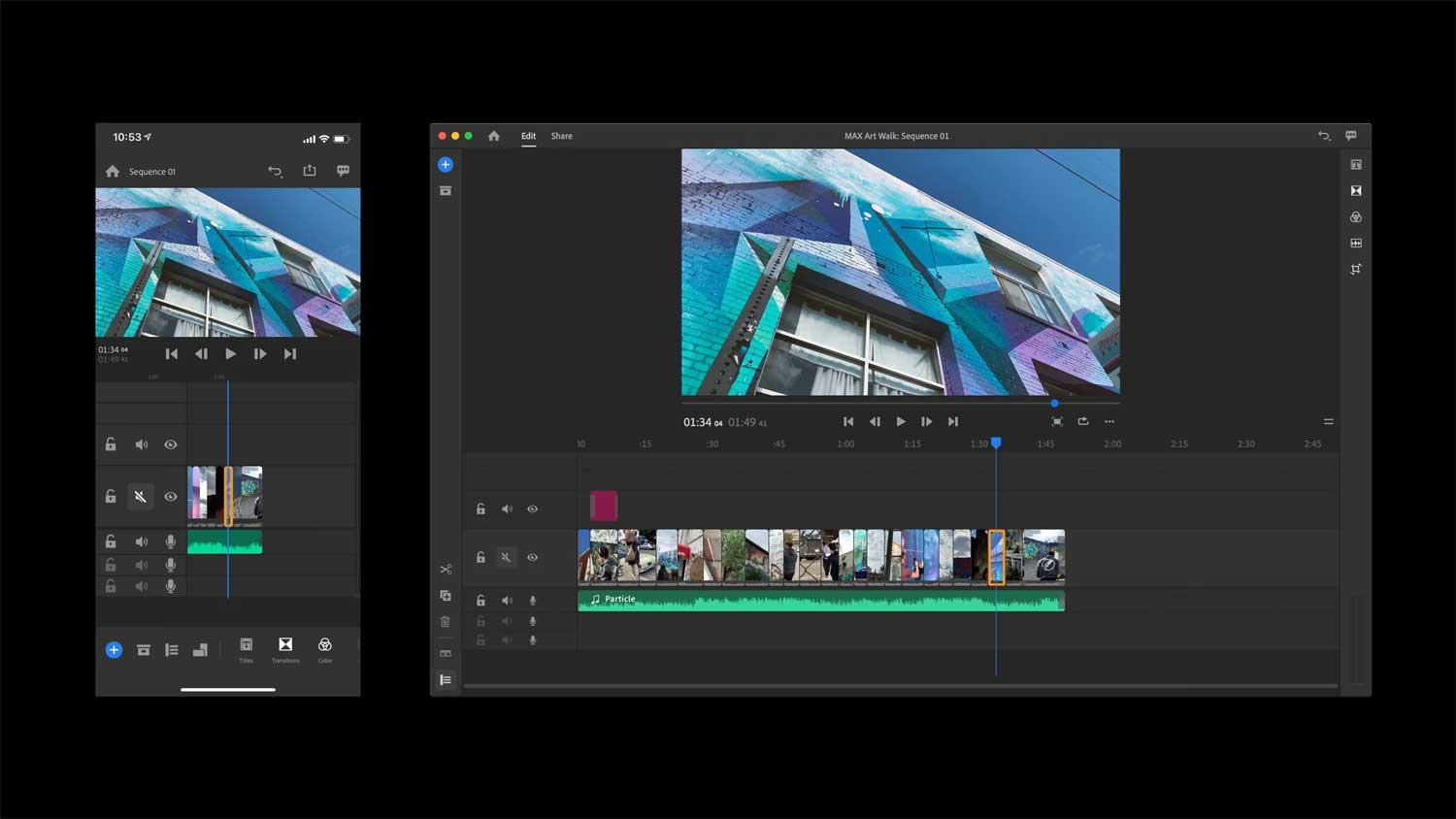Select the Speed adjustment tool

[x=1355, y=243]
